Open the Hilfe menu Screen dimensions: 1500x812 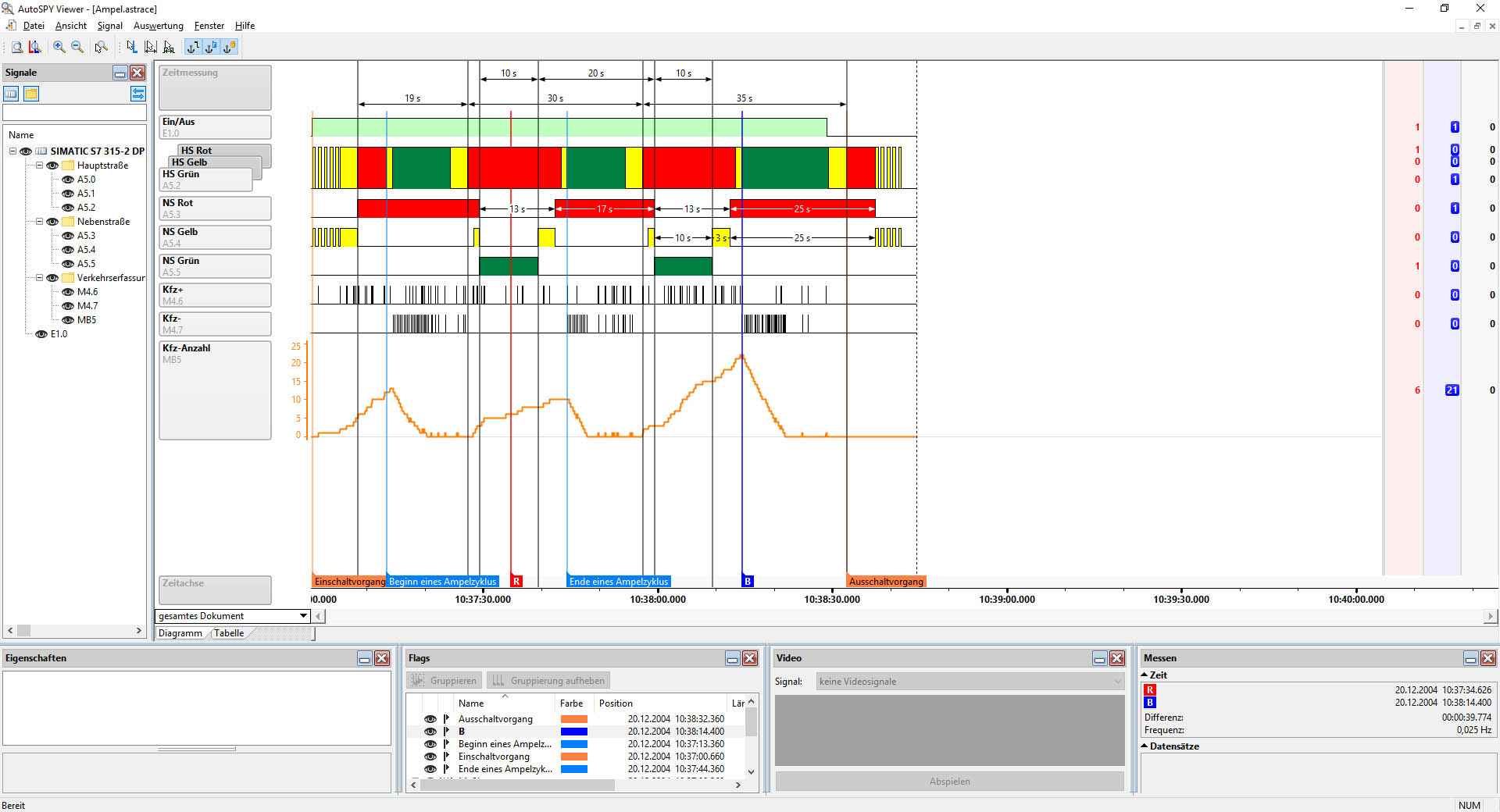245,26
